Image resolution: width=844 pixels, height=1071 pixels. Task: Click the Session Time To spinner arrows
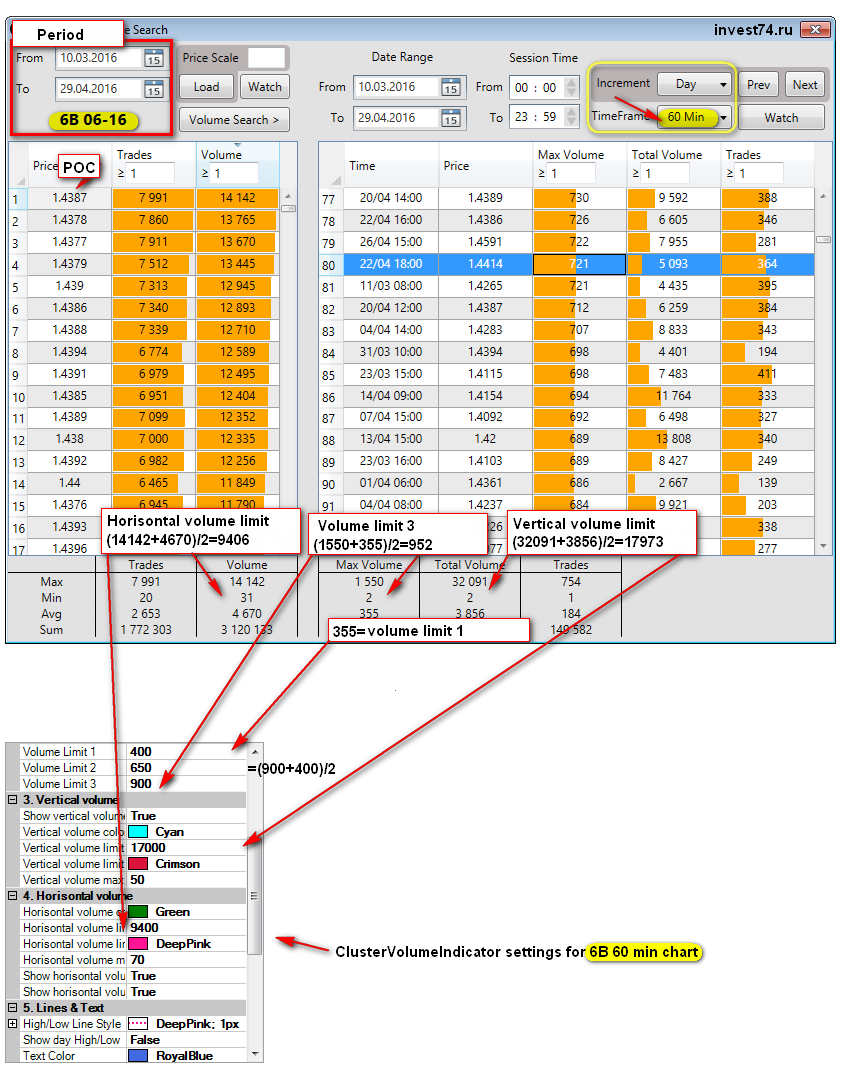[571, 118]
